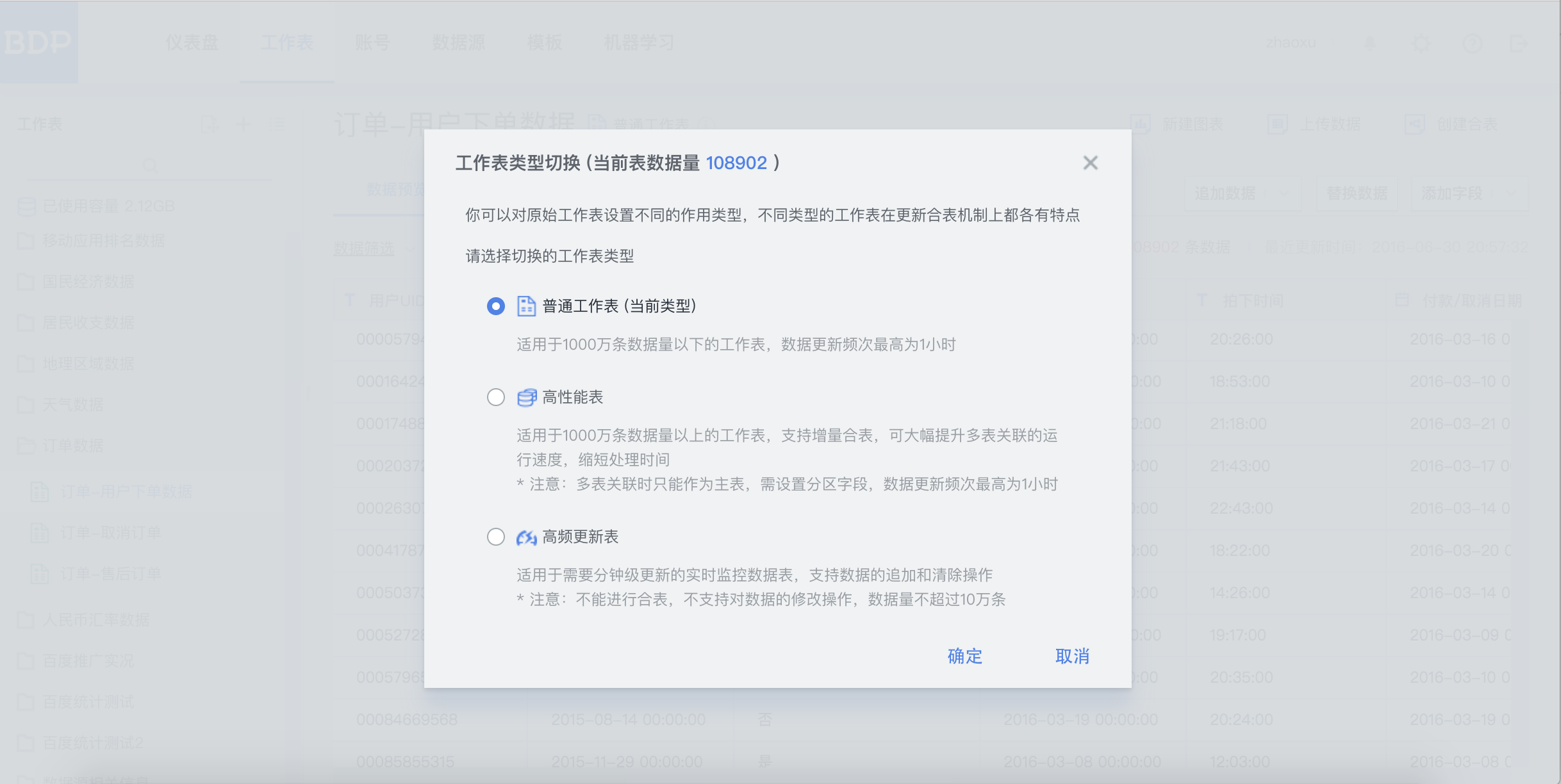This screenshot has height=784, width=1561.
Task: Expand the 添加字段 dropdown arrow
Action: (1511, 193)
